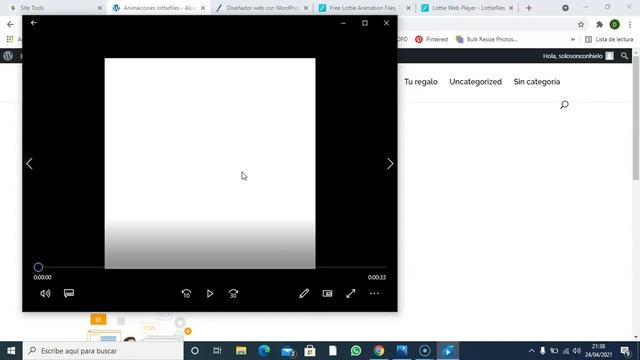The width and height of the screenshot is (640, 360).
Task: Open Mail app from taskbar
Action: click(x=287, y=351)
